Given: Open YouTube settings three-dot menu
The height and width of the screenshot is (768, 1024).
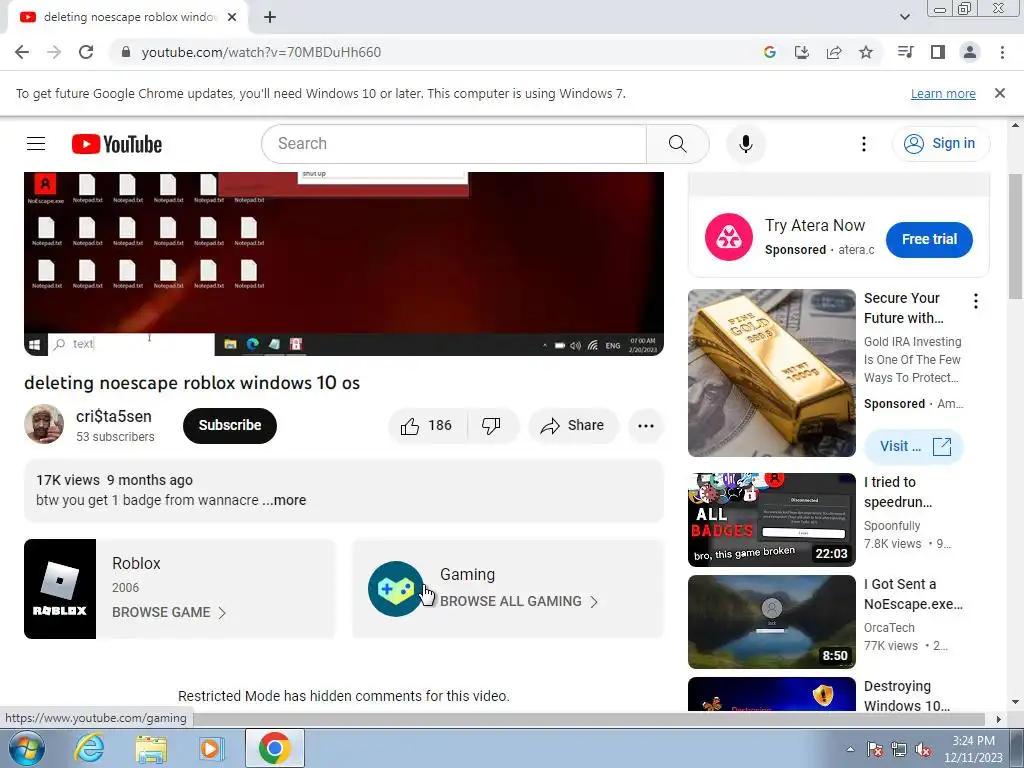Looking at the screenshot, I should (x=863, y=144).
